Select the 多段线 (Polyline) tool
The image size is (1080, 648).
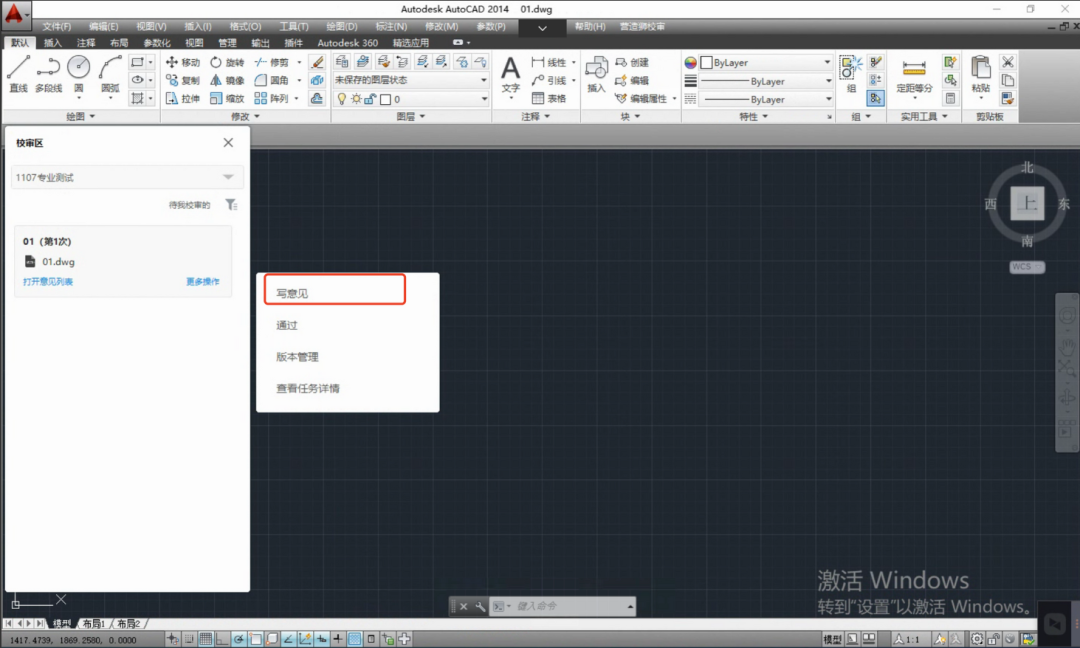pos(48,74)
